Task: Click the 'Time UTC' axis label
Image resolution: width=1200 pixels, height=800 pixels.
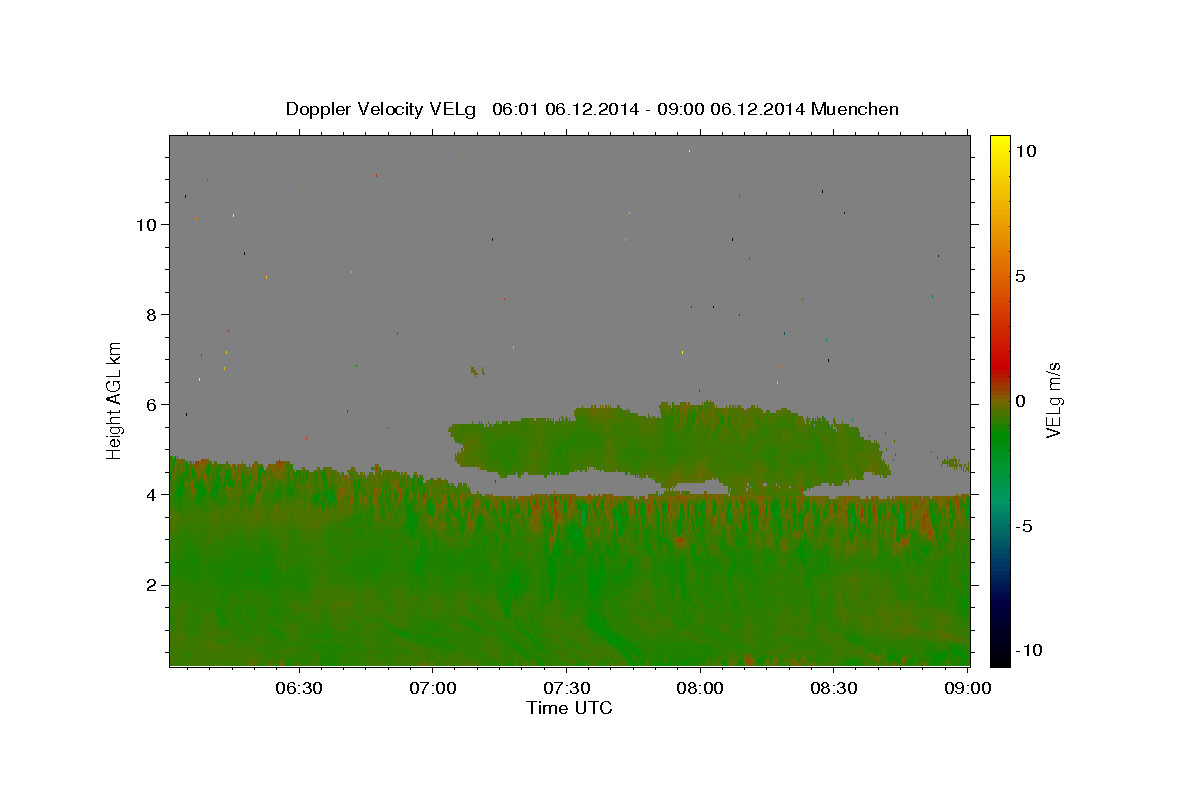Action: (x=569, y=708)
